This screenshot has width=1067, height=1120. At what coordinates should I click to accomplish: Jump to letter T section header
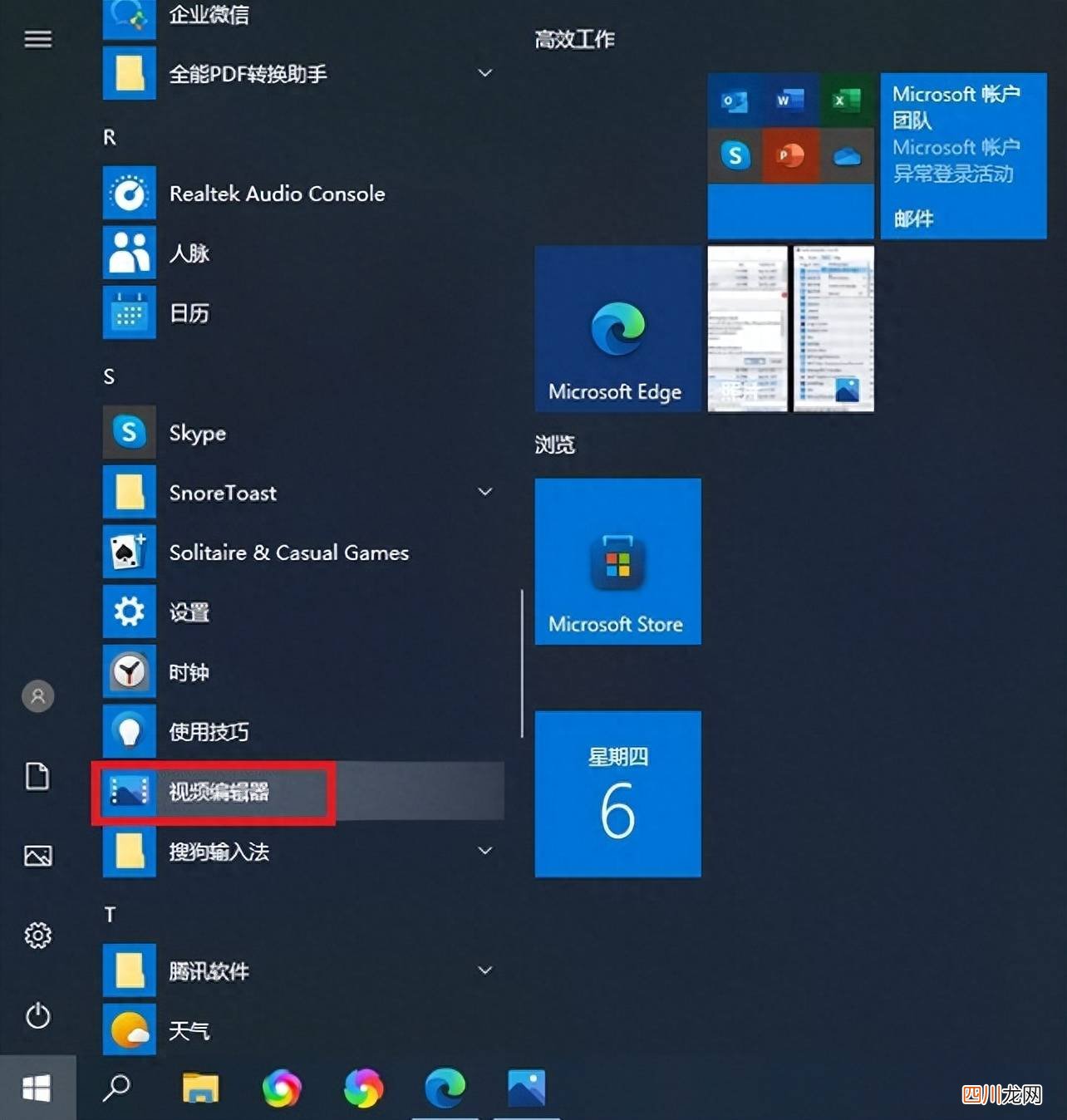coord(109,915)
